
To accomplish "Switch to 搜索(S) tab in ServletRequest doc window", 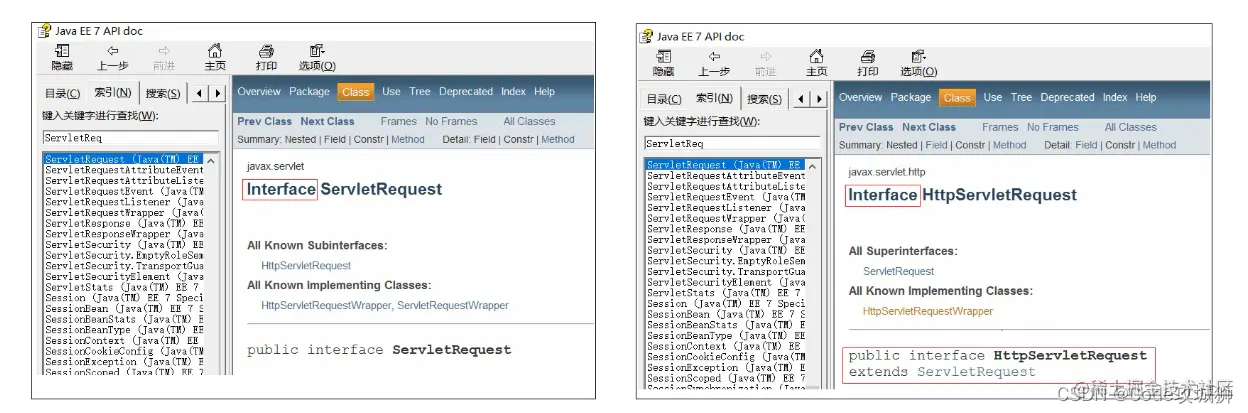I will [162, 94].
